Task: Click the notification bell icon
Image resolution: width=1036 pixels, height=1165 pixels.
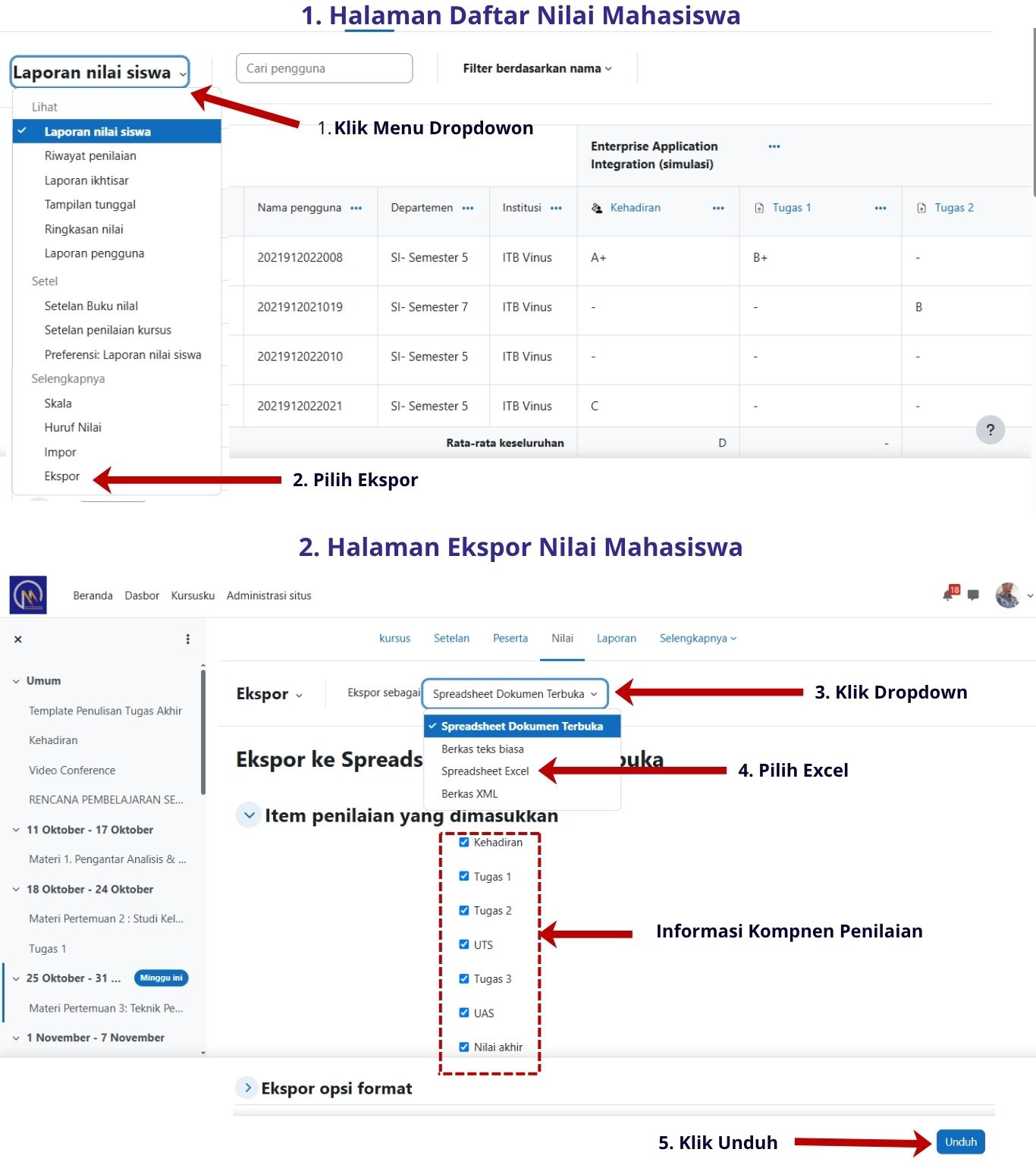Action: pyautogui.click(x=949, y=595)
